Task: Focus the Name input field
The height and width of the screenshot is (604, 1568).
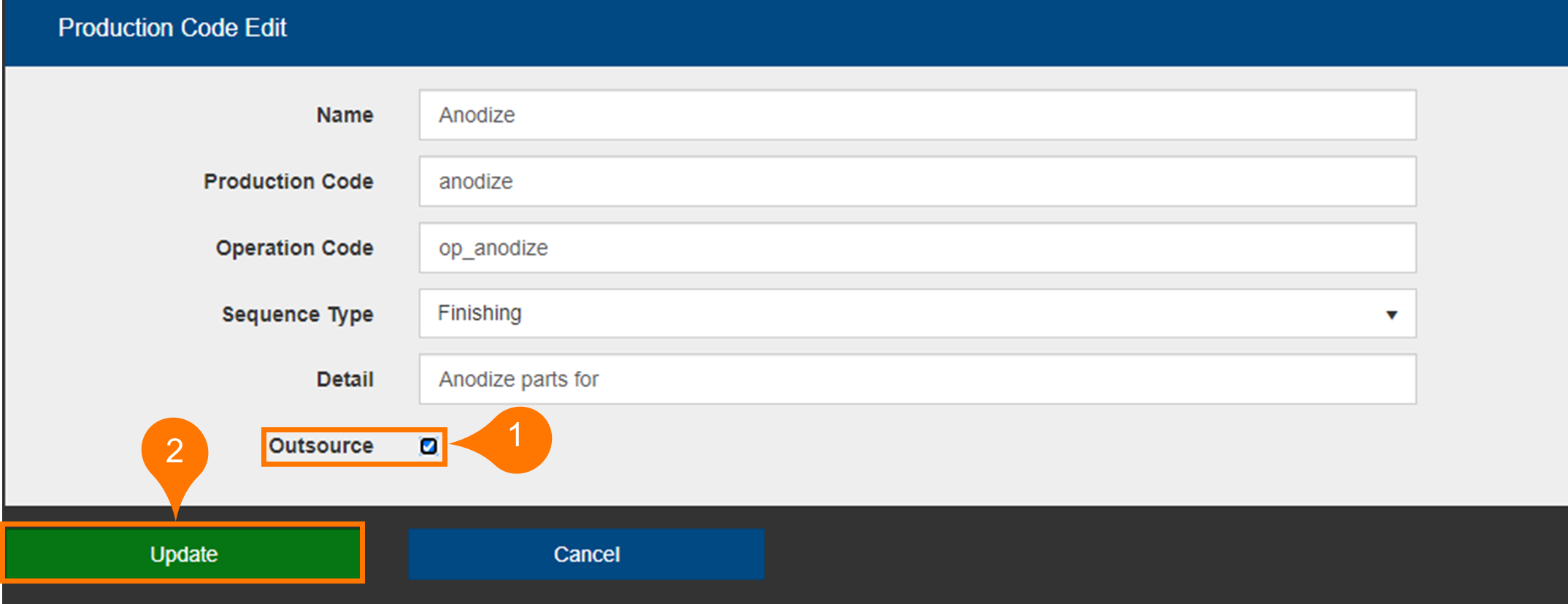Action: click(x=916, y=115)
